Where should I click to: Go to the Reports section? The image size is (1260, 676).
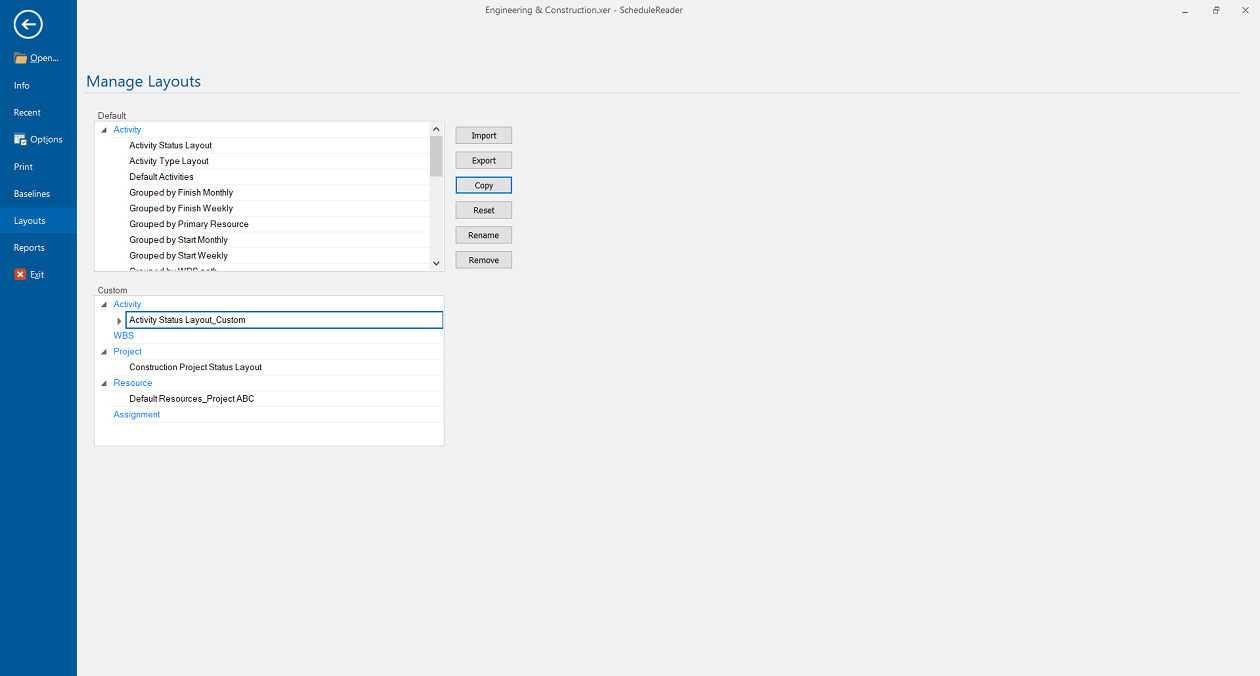coord(29,248)
